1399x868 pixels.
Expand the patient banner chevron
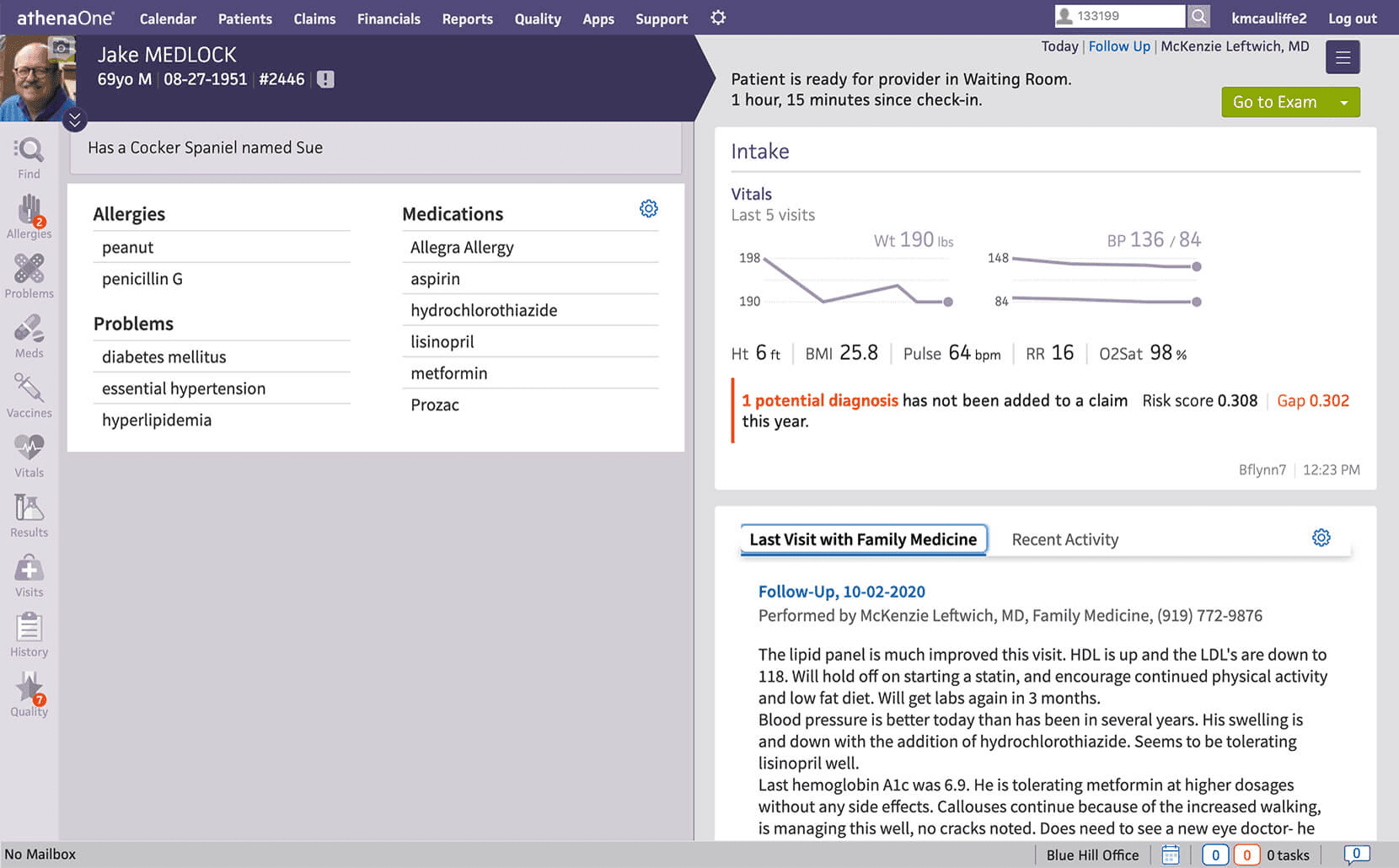75,121
